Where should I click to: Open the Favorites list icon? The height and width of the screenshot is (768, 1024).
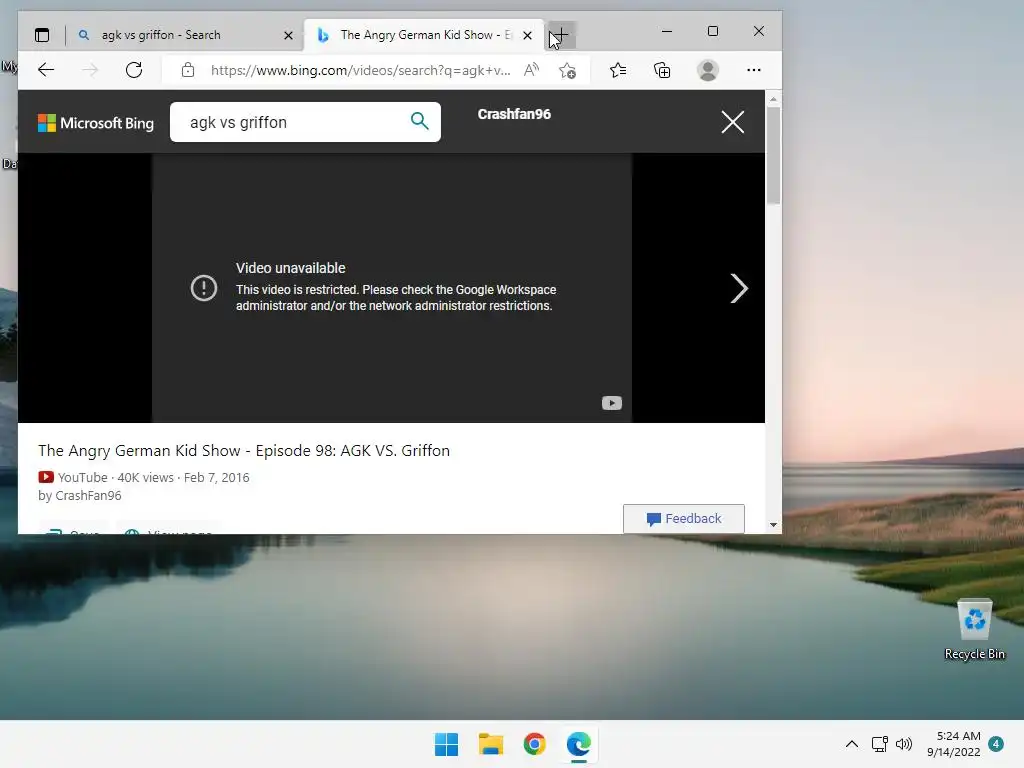click(618, 70)
